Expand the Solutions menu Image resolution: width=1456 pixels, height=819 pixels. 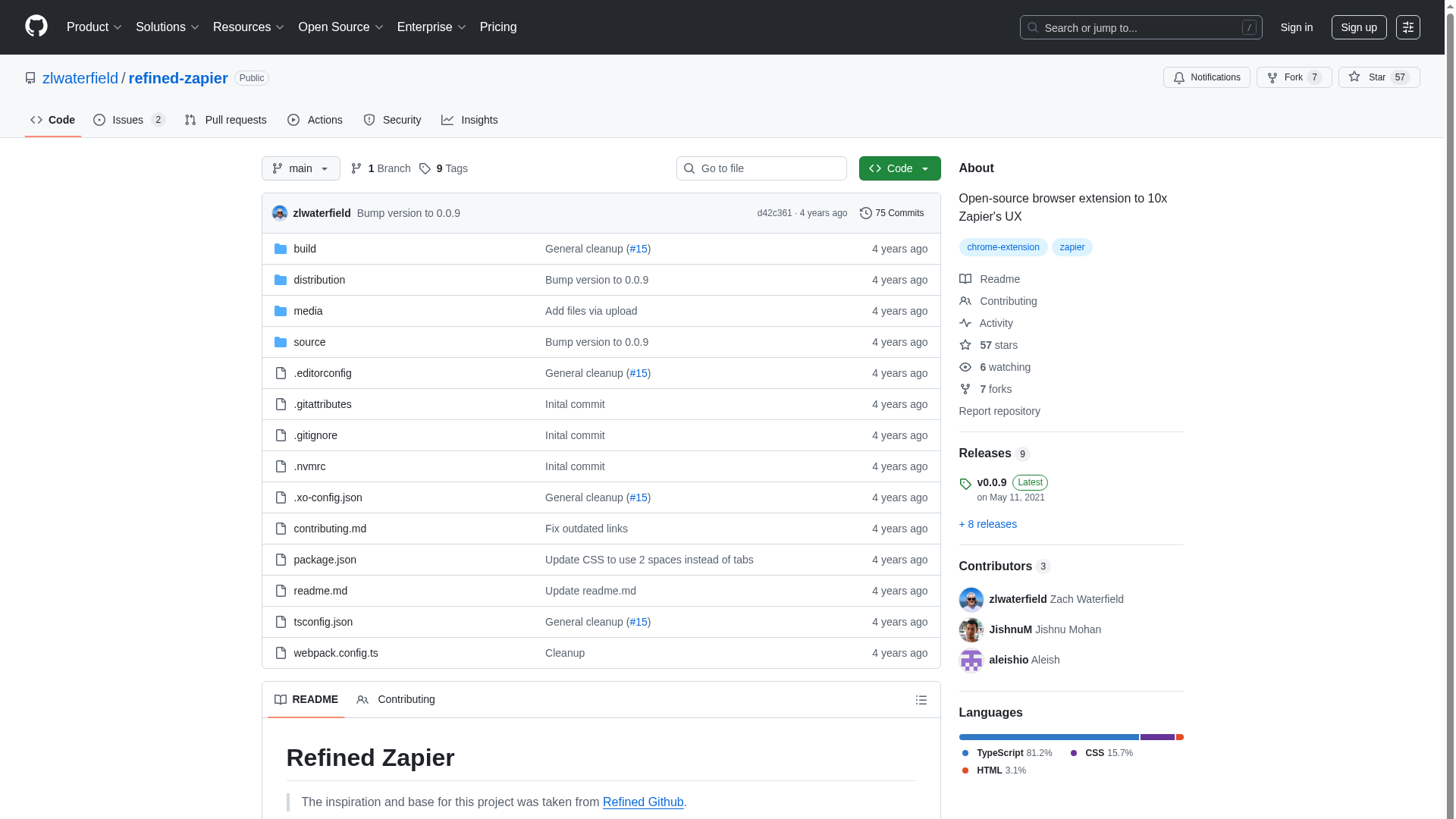pyautogui.click(x=167, y=27)
